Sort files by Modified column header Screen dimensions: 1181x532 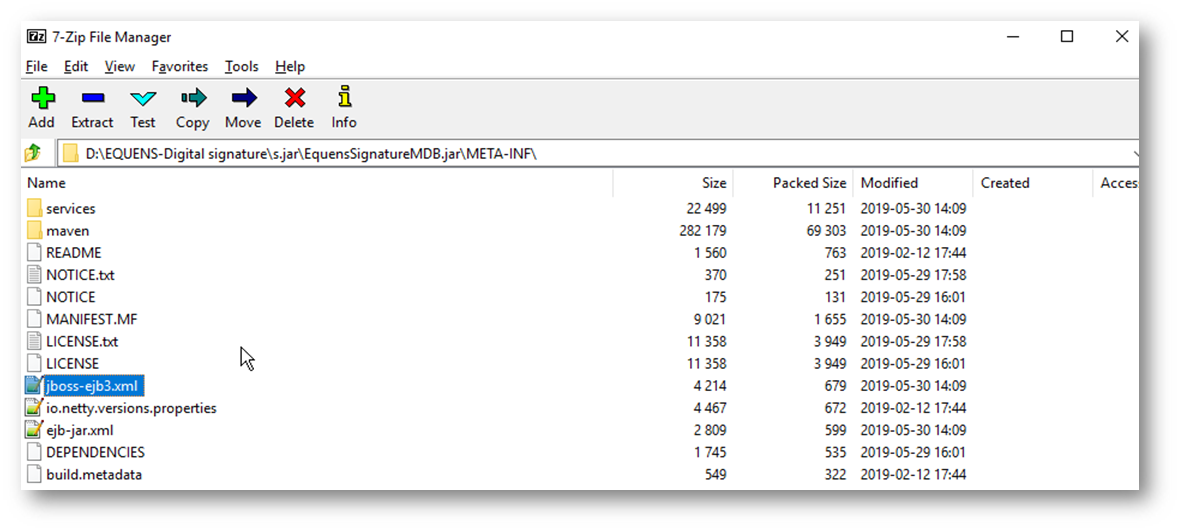tap(889, 183)
